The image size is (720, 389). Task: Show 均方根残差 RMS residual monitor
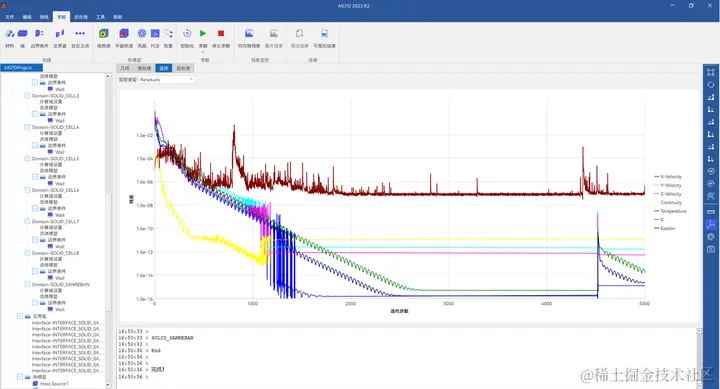tap(249, 37)
